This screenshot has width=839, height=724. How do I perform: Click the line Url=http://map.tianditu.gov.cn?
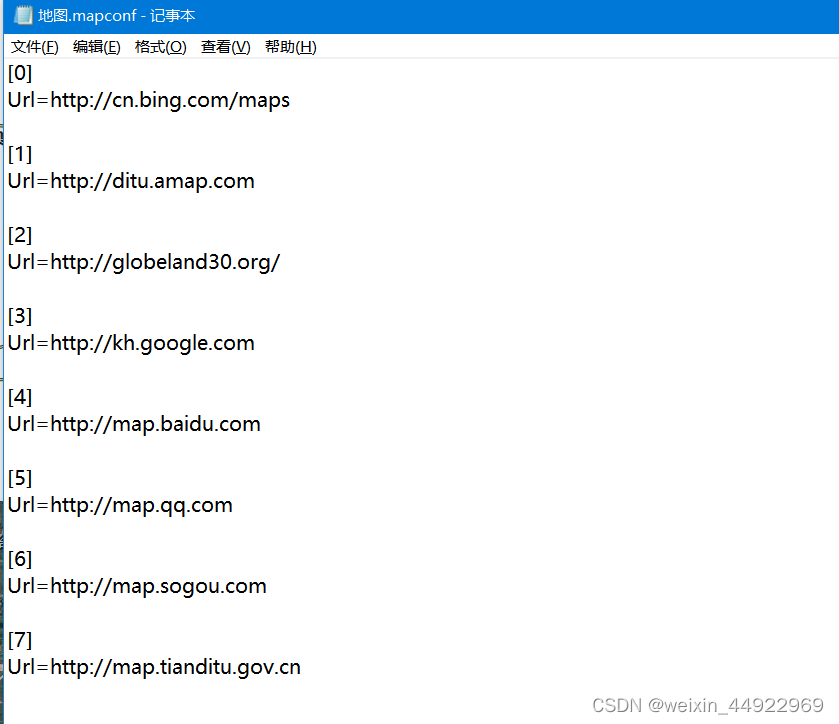[x=154, y=667]
